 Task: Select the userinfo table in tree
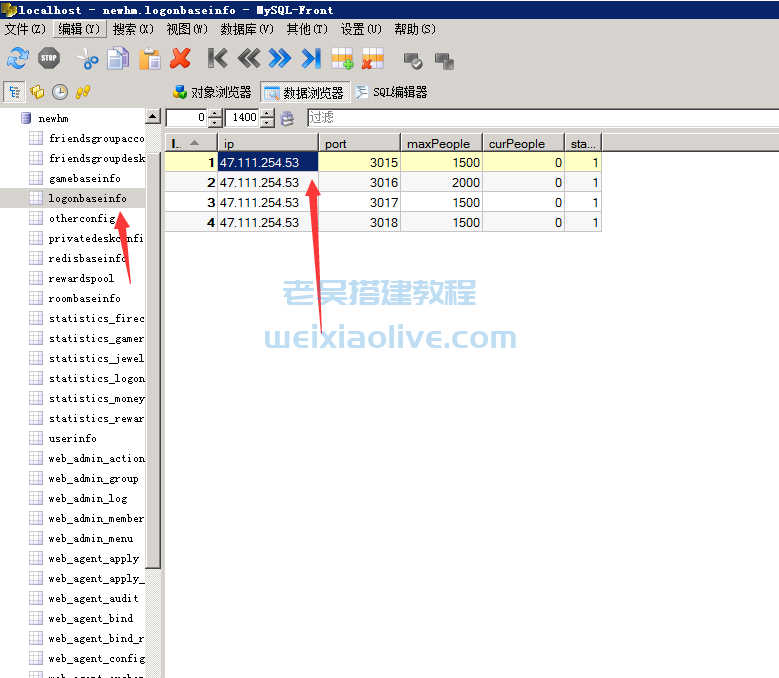tap(72, 438)
